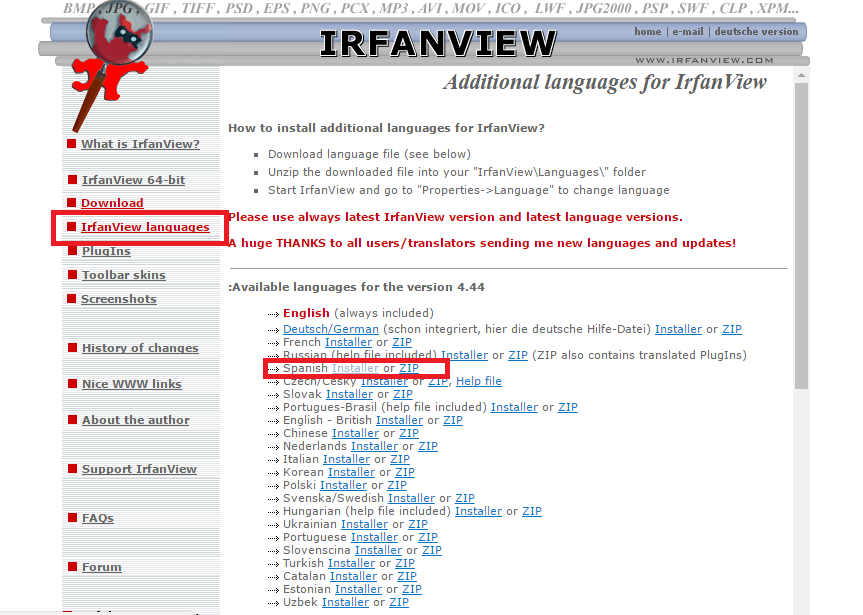Download the Svenska/Swedish Installer
Viewport: 863px width, 615px height.
click(412, 498)
